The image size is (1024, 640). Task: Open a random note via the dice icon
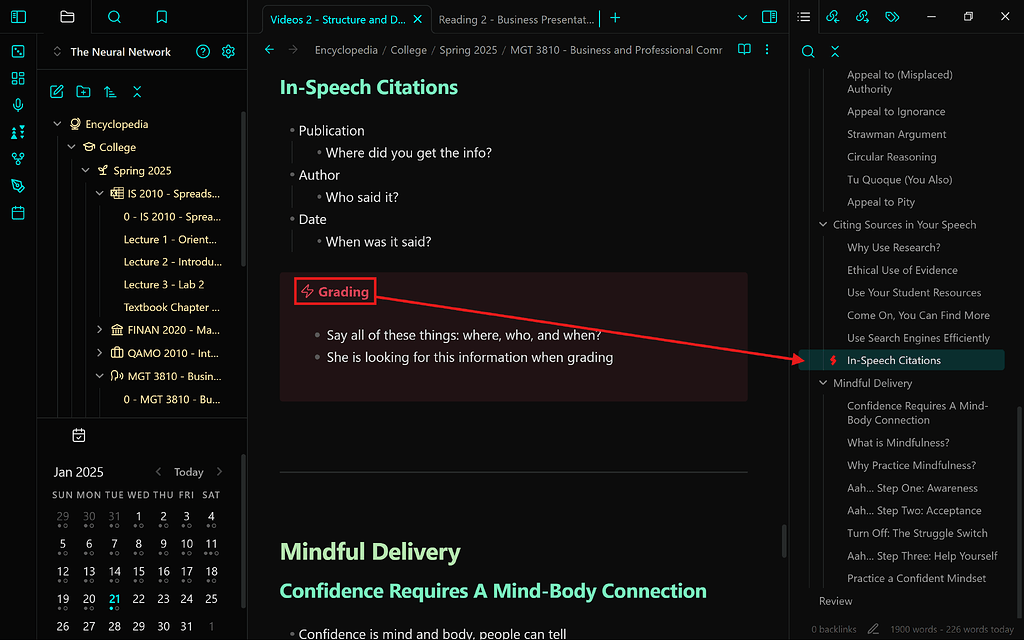17,50
